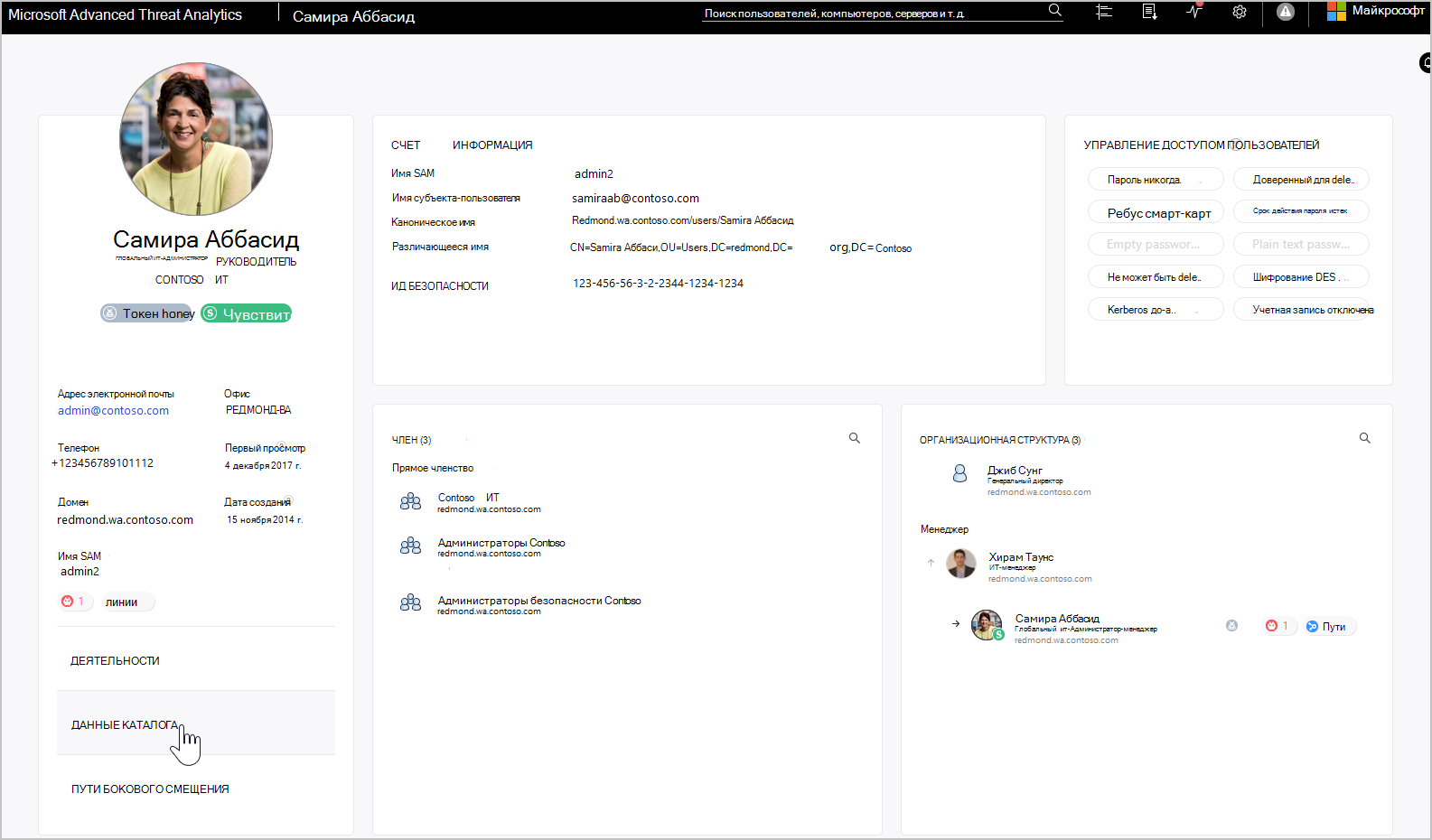Image resolution: width=1432 pixels, height=840 pixels.
Task: Open the reports icon in header
Action: [x=1149, y=12]
